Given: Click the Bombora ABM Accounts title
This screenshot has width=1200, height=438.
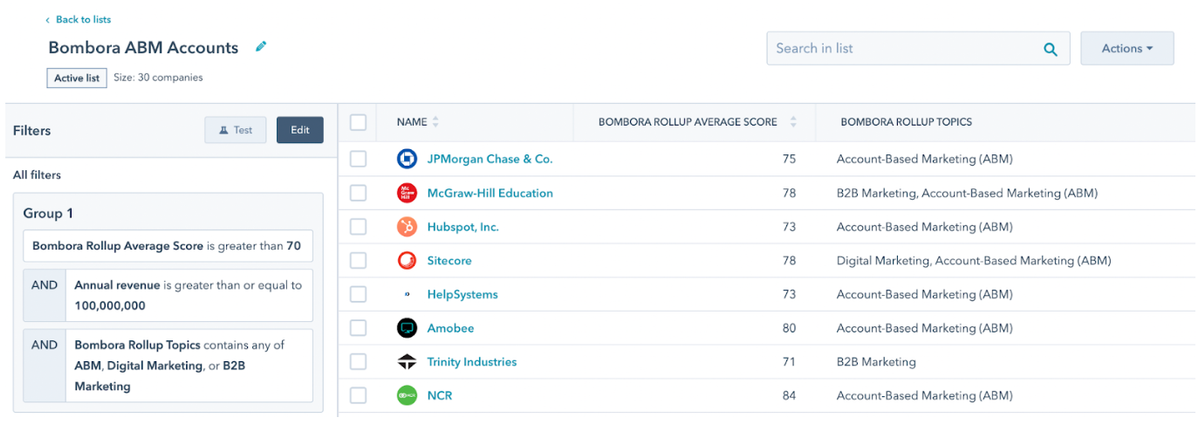Looking at the screenshot, I should point(143,47).
